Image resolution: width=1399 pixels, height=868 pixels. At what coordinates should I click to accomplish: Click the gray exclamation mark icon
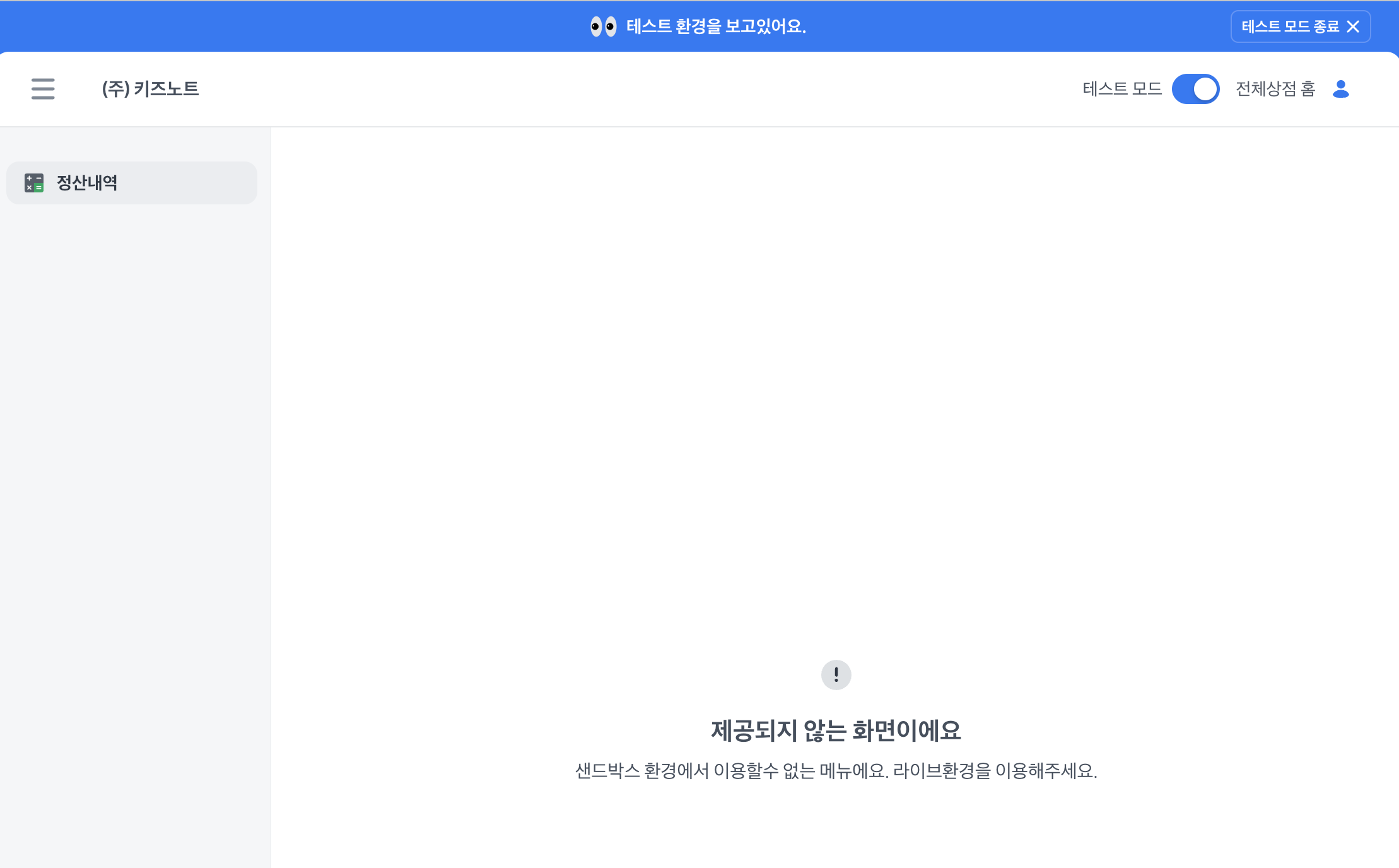pos(836,675)
